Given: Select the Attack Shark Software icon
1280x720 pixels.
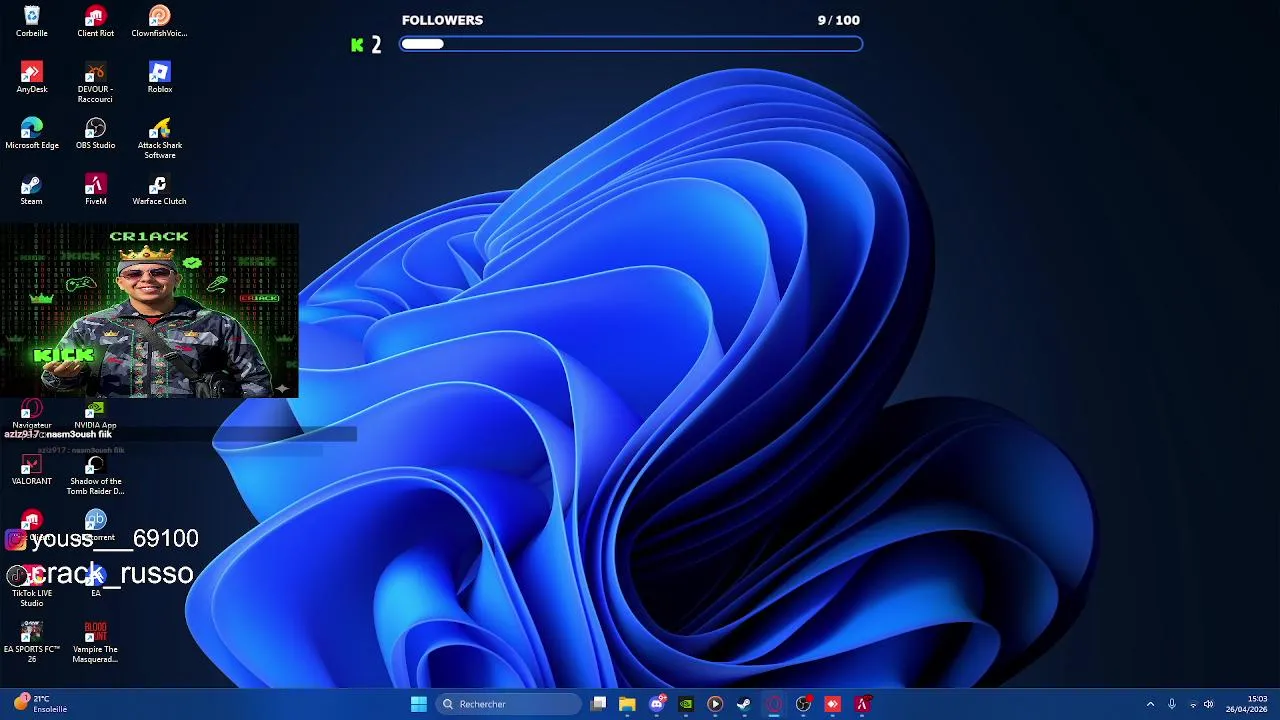Looking at the screenshot, I should pyautogui.click(x=159, y=138).
